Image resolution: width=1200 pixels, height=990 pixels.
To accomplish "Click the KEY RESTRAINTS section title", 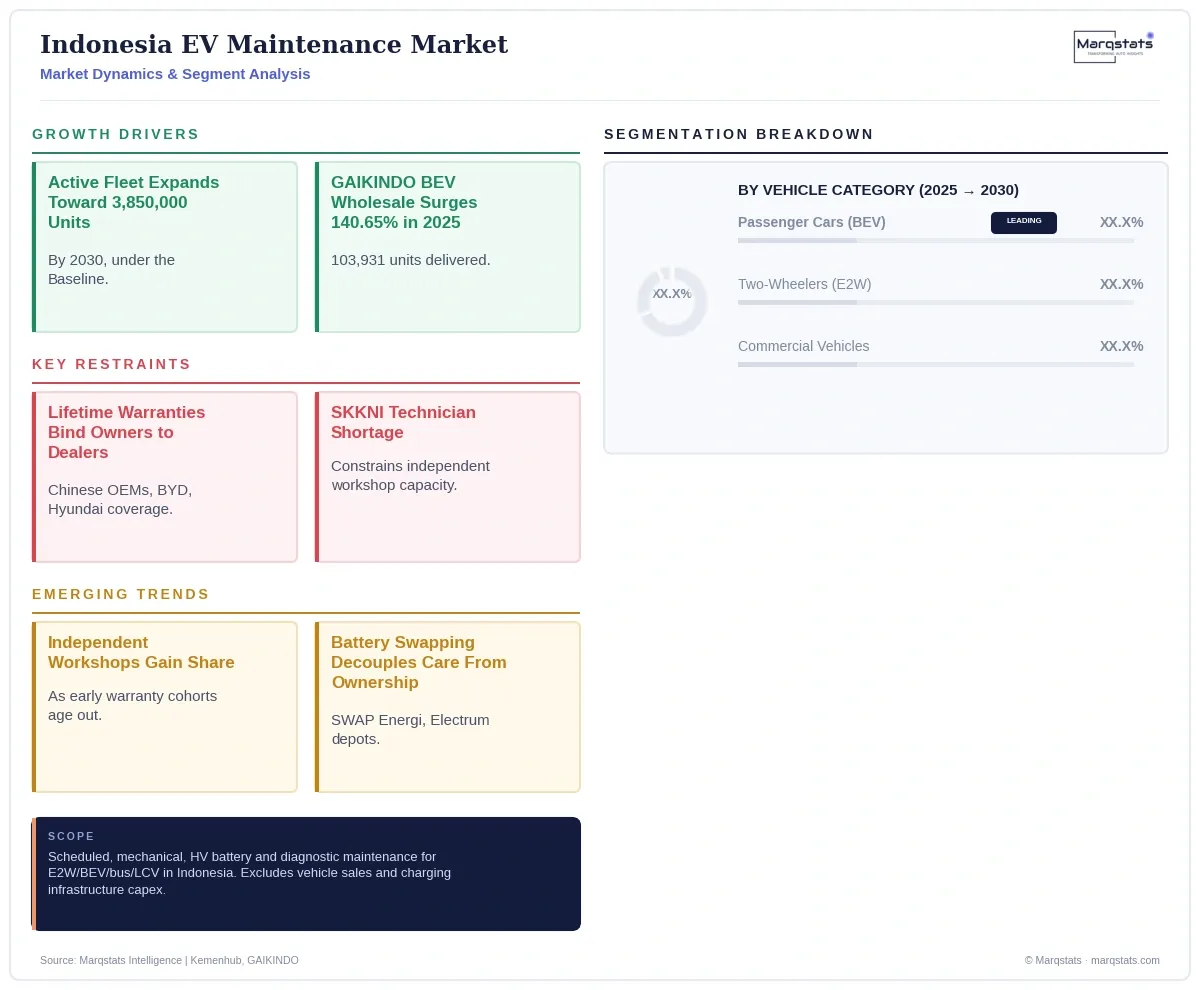I will click(x=111, y=364).
